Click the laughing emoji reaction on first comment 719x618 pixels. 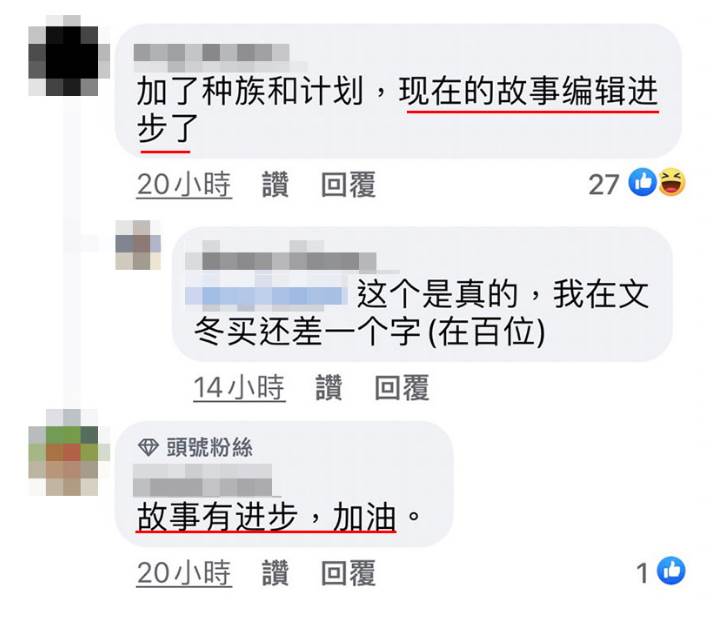(x=672, y=182)
